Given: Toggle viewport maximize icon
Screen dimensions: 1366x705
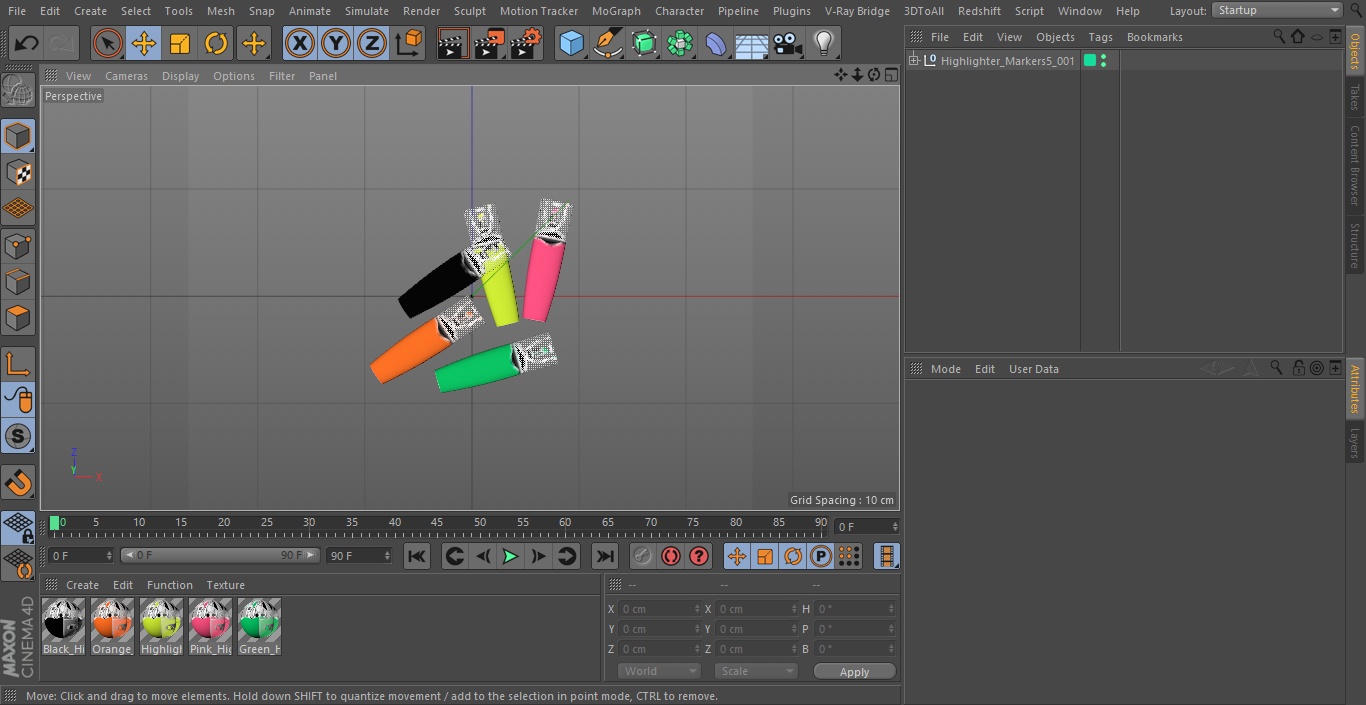Looking at the screenshot, I should 890,75.
